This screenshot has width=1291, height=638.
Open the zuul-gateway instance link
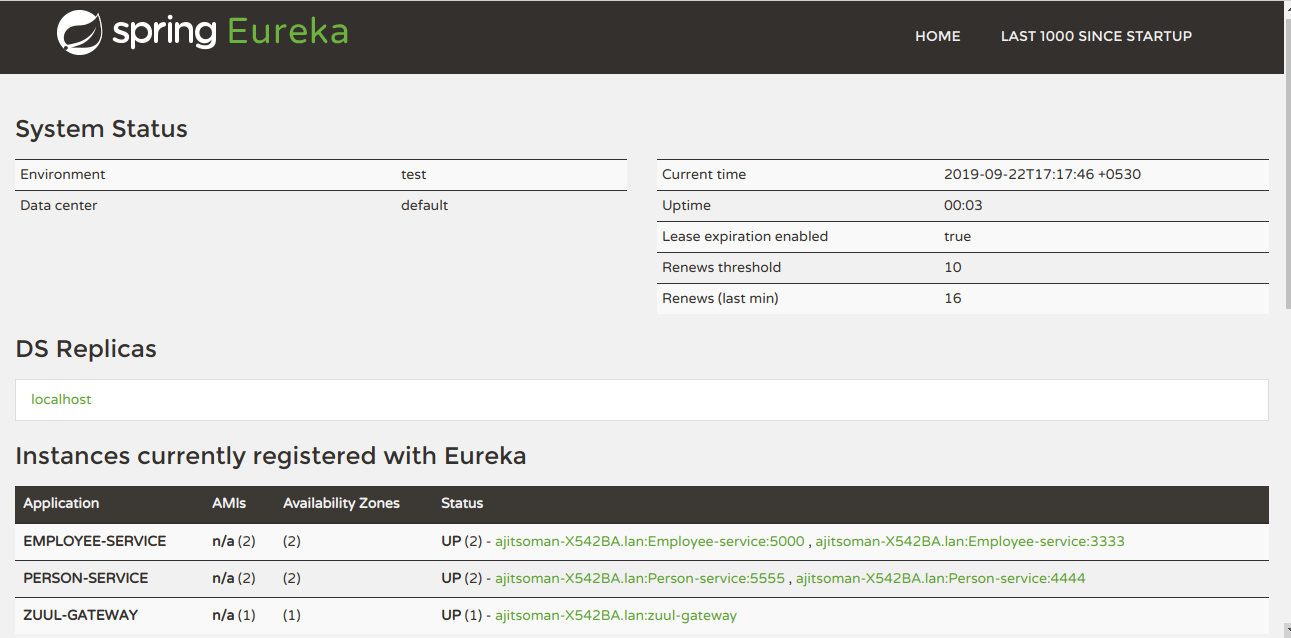(x=616, y=615)
